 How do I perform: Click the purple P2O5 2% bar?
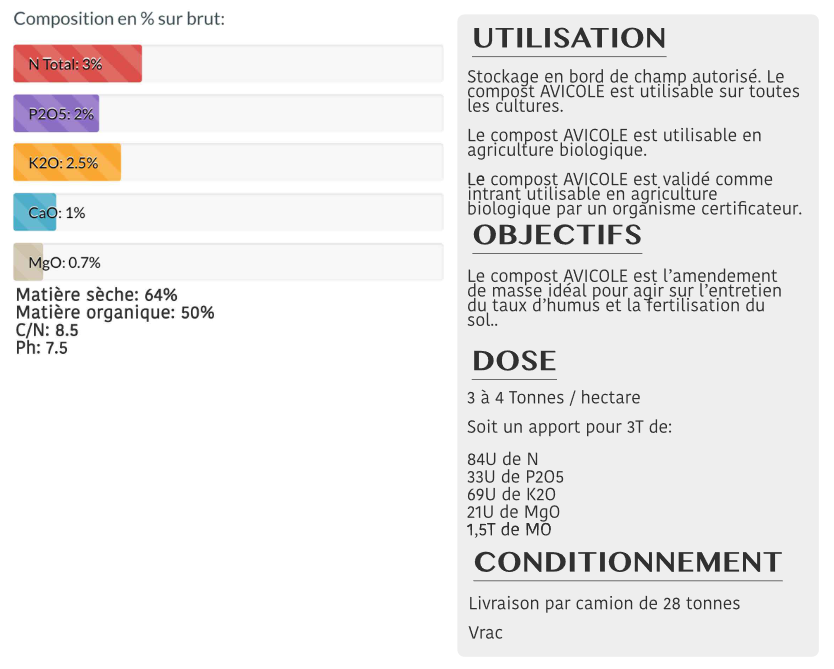pyautogui.click(x=56, y=113)
